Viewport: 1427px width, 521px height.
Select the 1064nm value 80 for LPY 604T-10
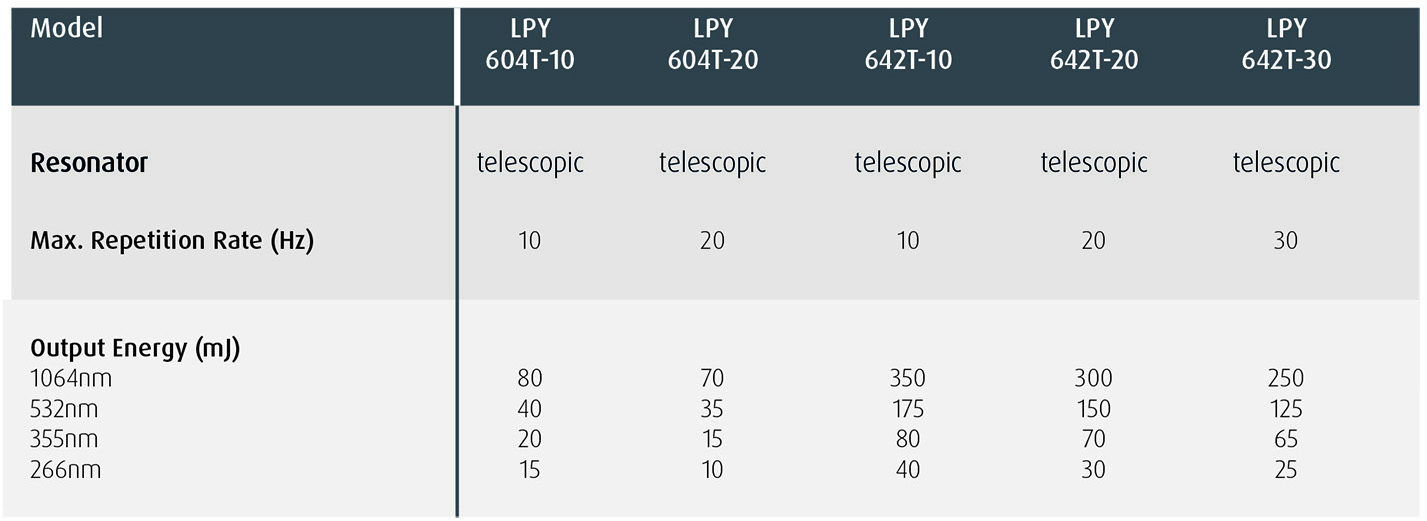[530, 379]
